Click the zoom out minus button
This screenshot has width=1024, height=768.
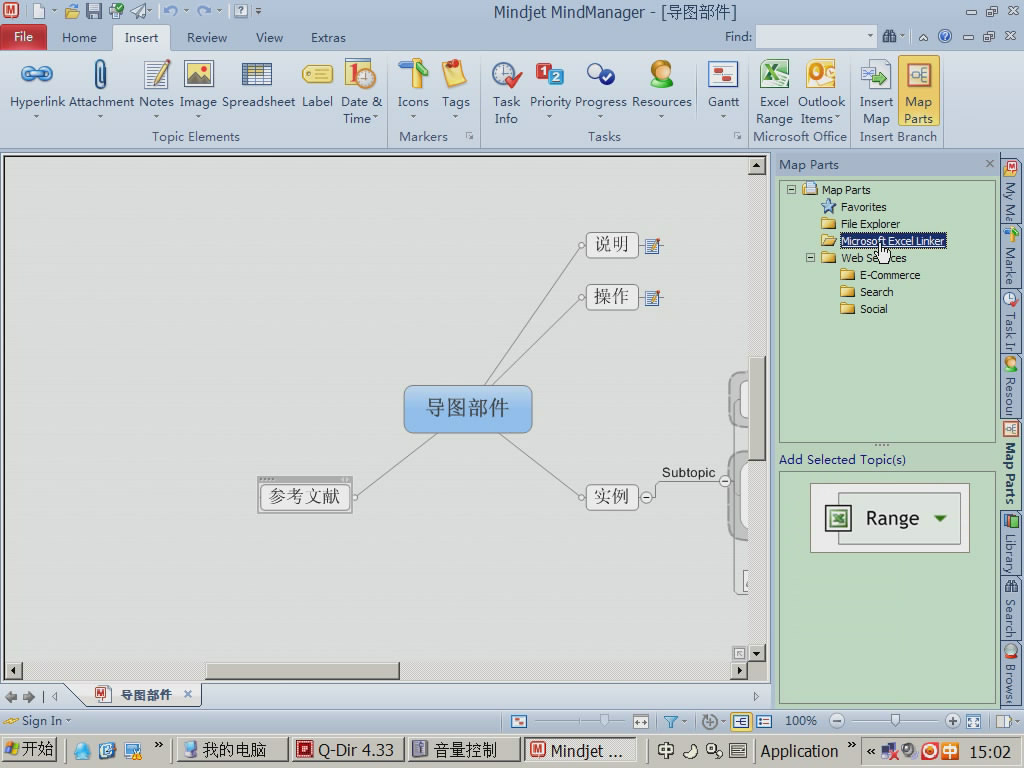(837, 721)
